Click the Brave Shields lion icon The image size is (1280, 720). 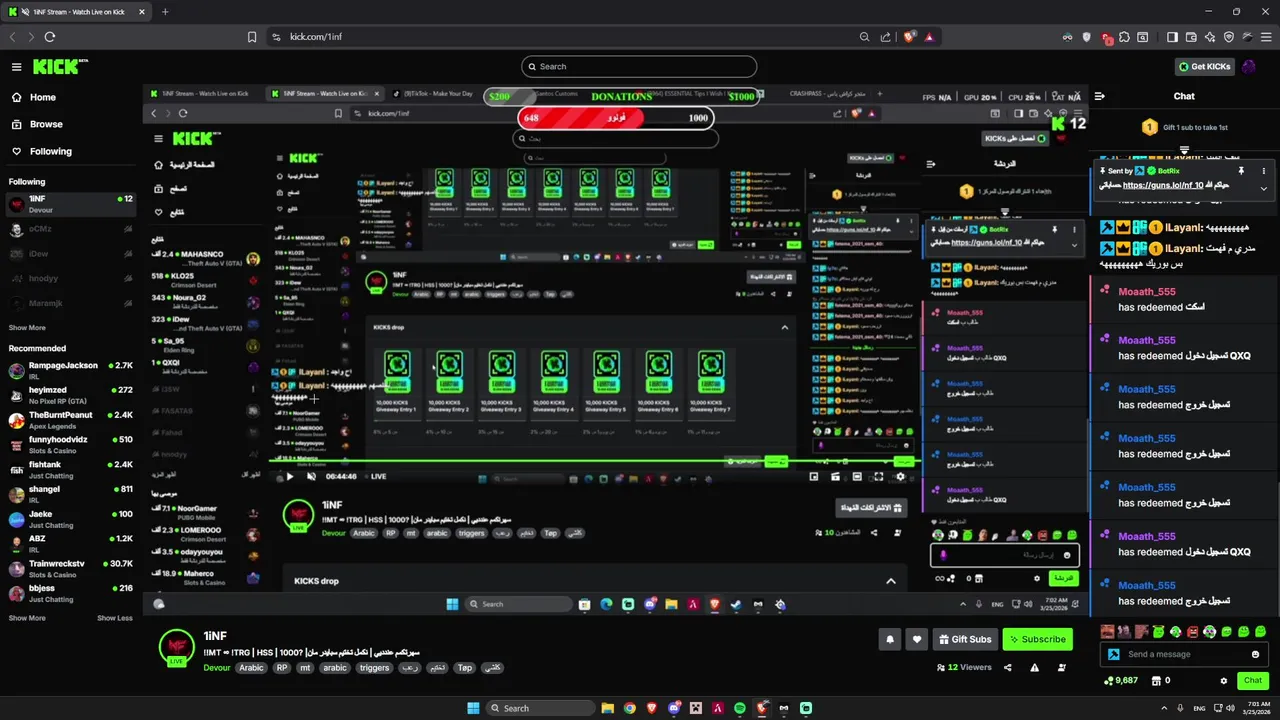click(x=910, y=37)
